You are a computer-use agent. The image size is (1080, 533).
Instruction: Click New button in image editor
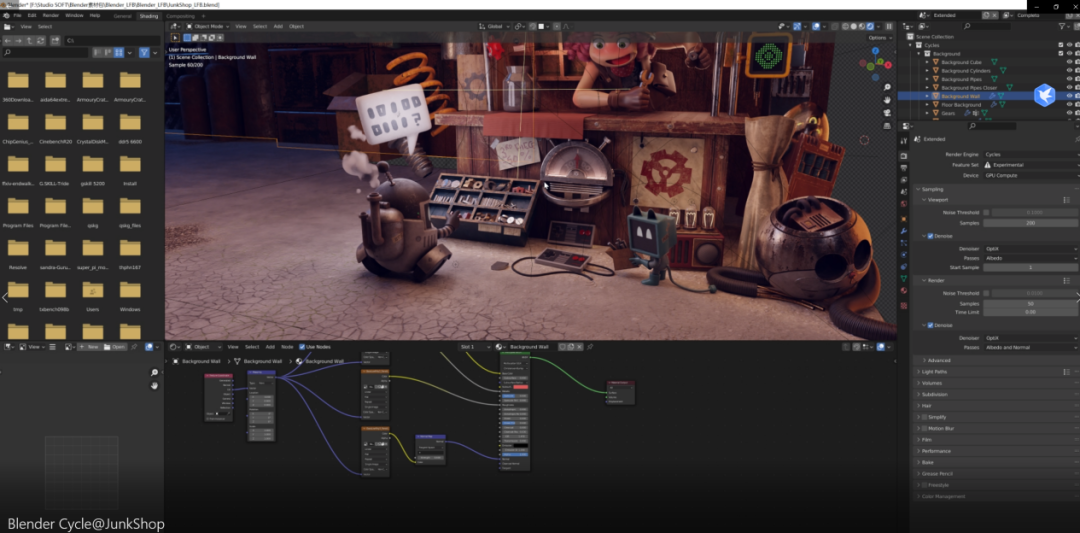pyautogui.click(x=90, y=346)
